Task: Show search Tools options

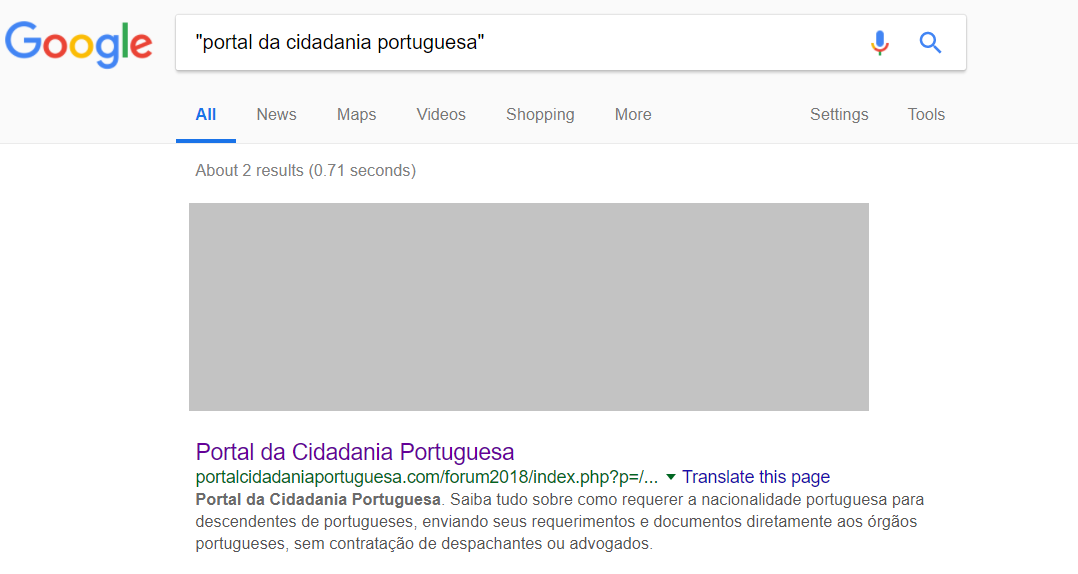Action: pos(926,115)
